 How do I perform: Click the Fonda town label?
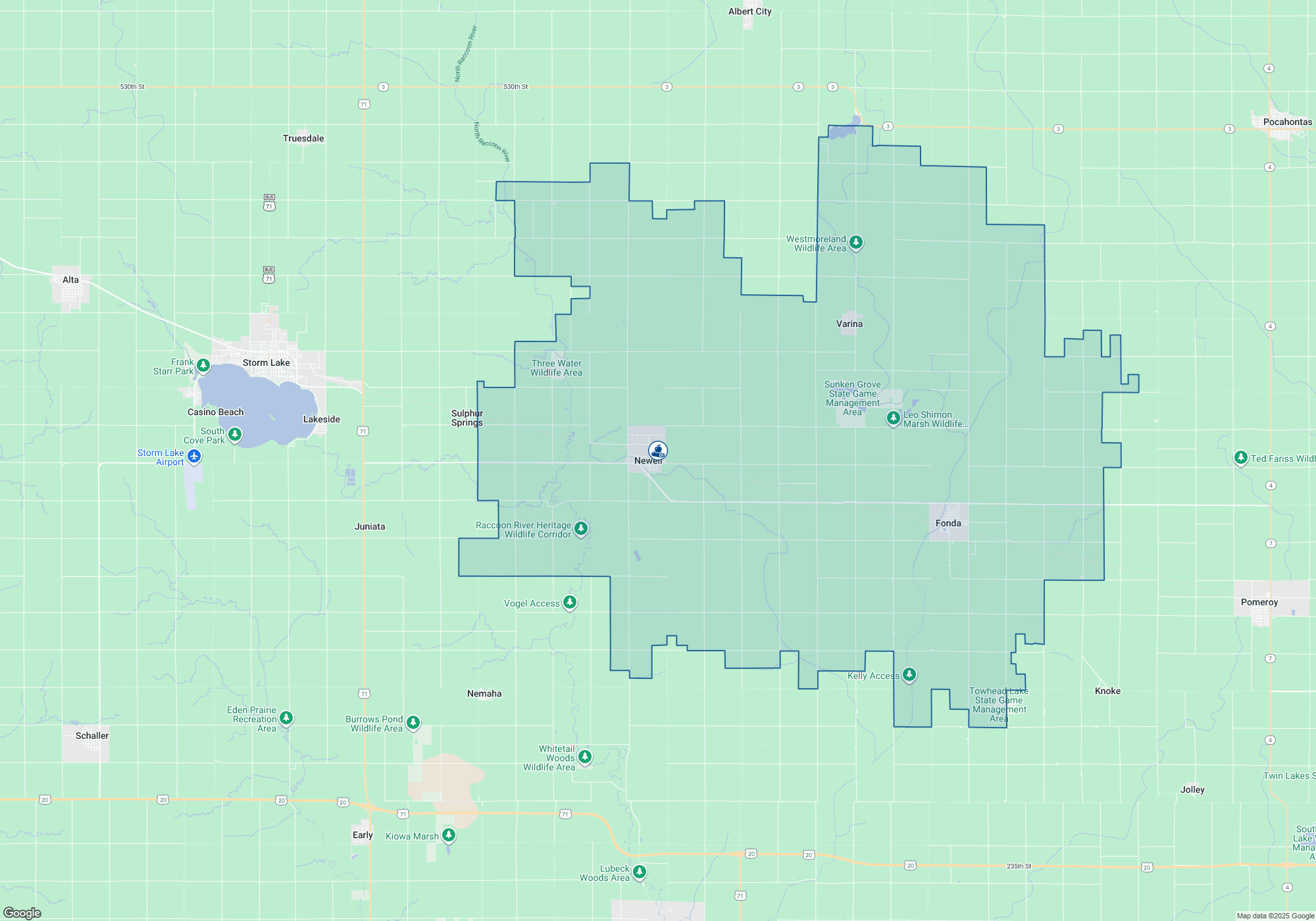pos(948,523)
